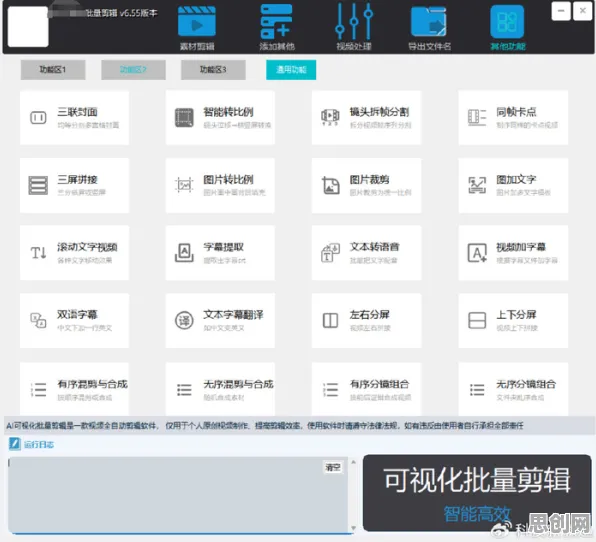This screenshot has height=542, width=596.
Task: Open the 滚动文字视频 title text
Action: tap(87, 247)
